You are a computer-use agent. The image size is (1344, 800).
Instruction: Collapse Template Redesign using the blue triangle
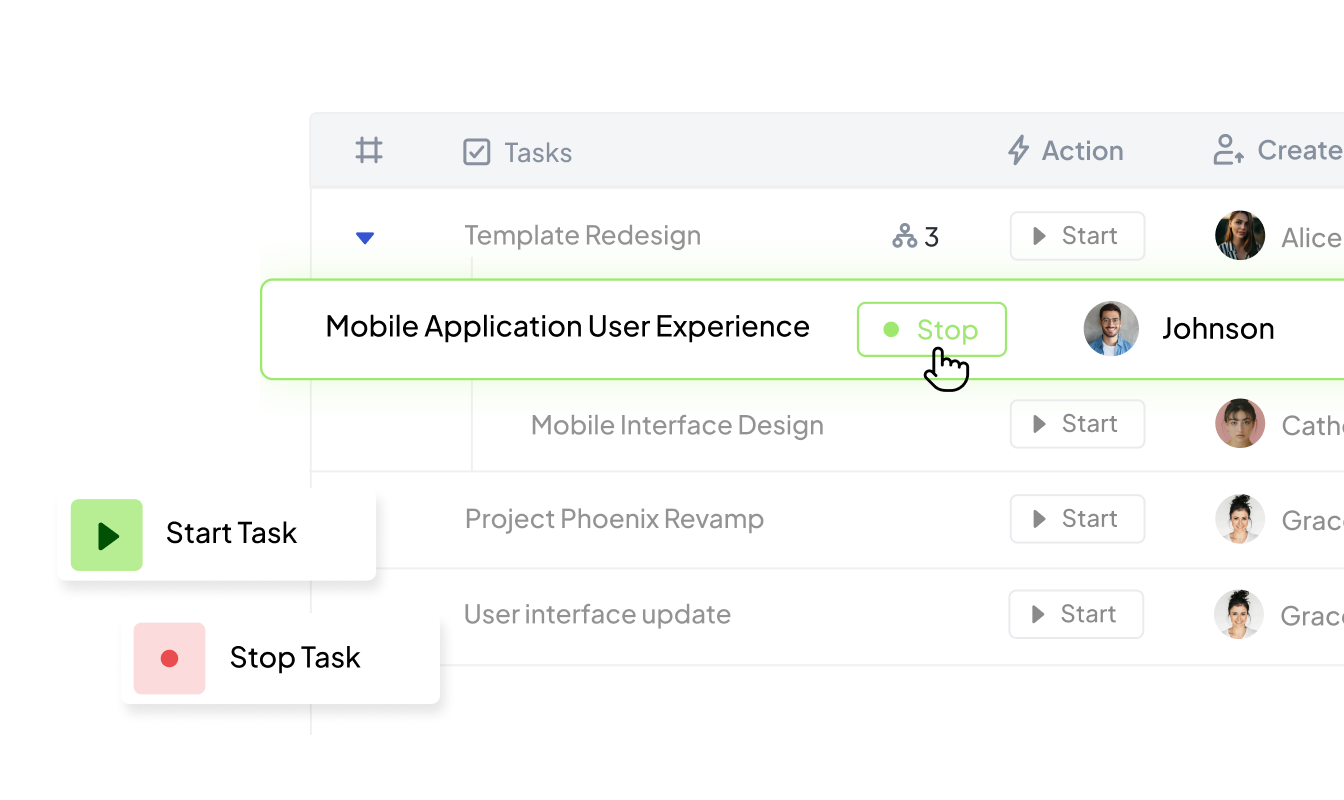(365, 237)
